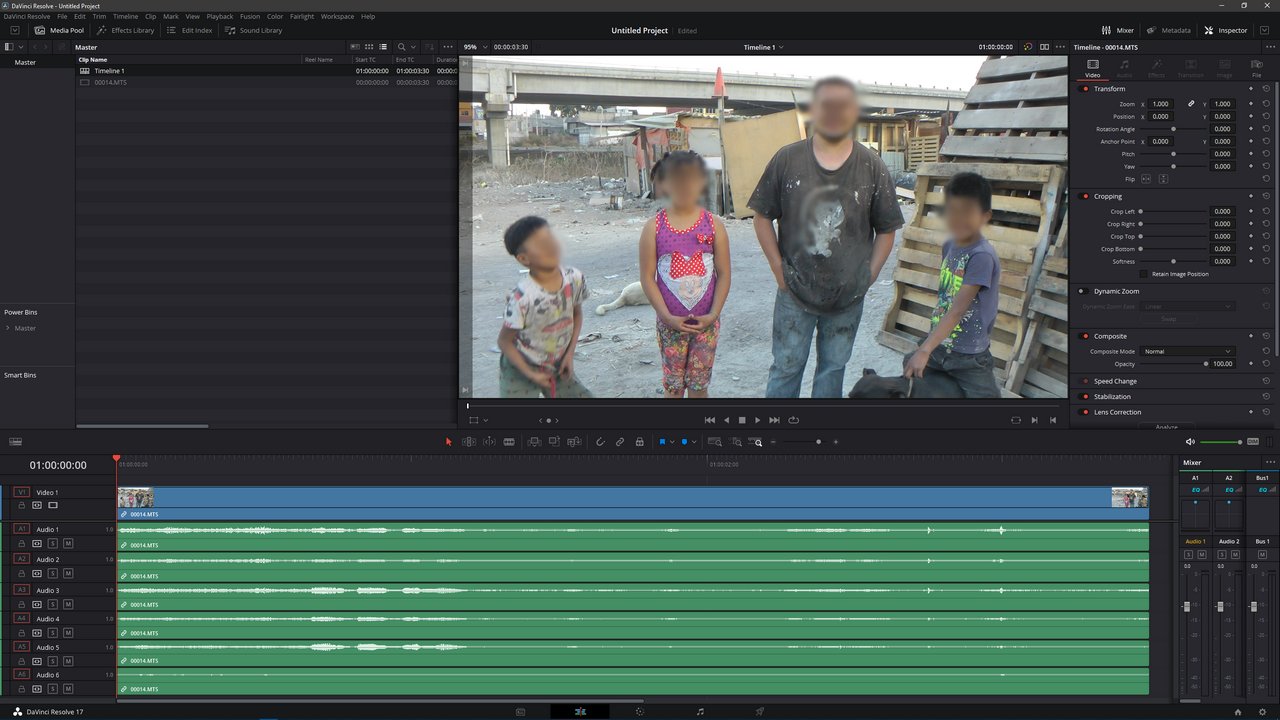1280x720 pixels.
Task: Toggle the Linked Selection chain icon
Action: 620,441
